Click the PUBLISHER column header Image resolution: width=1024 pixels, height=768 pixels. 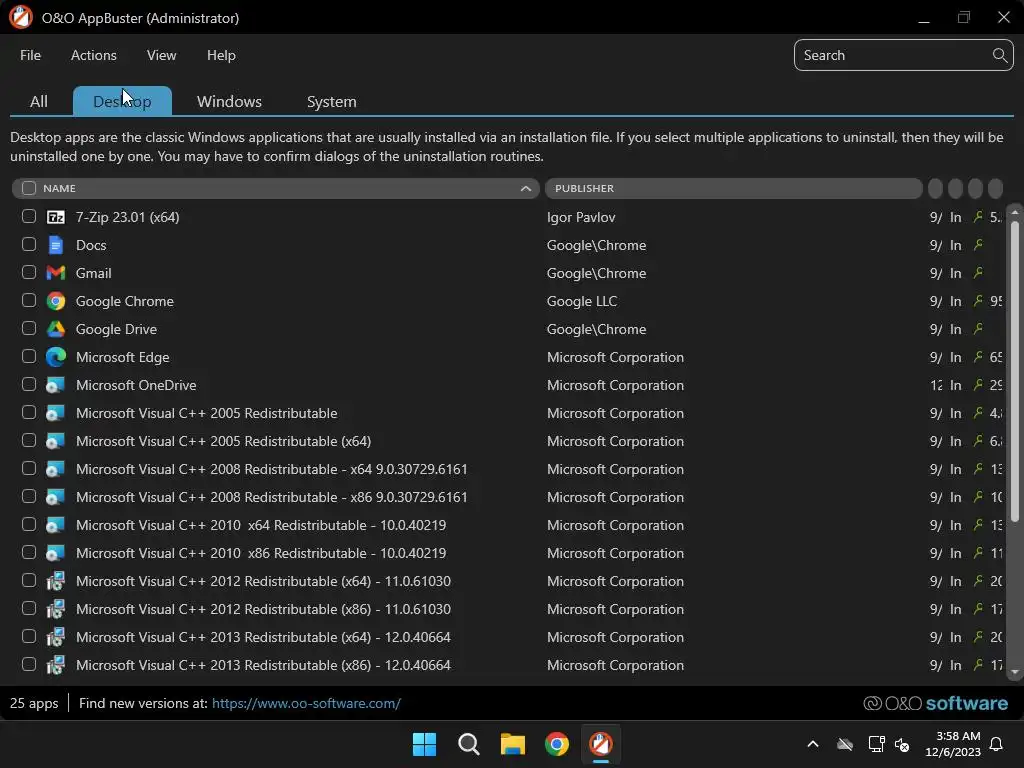pyautogui.click(x=733, y=188)
